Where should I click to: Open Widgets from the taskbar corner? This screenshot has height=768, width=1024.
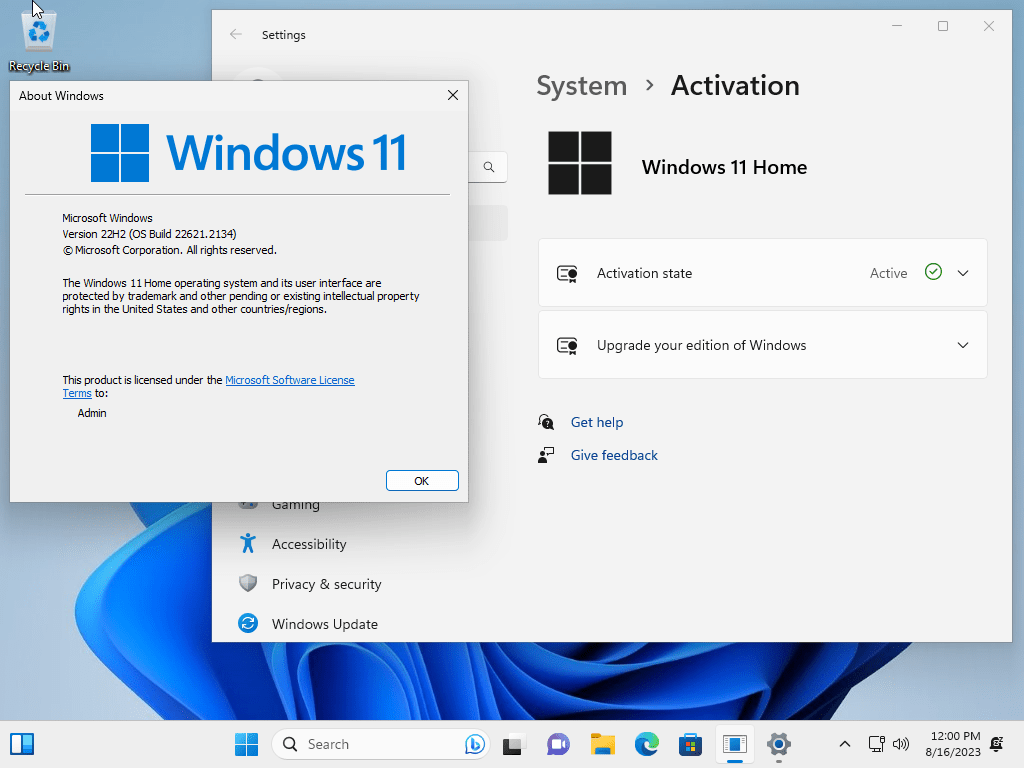[x=22, y=744]
